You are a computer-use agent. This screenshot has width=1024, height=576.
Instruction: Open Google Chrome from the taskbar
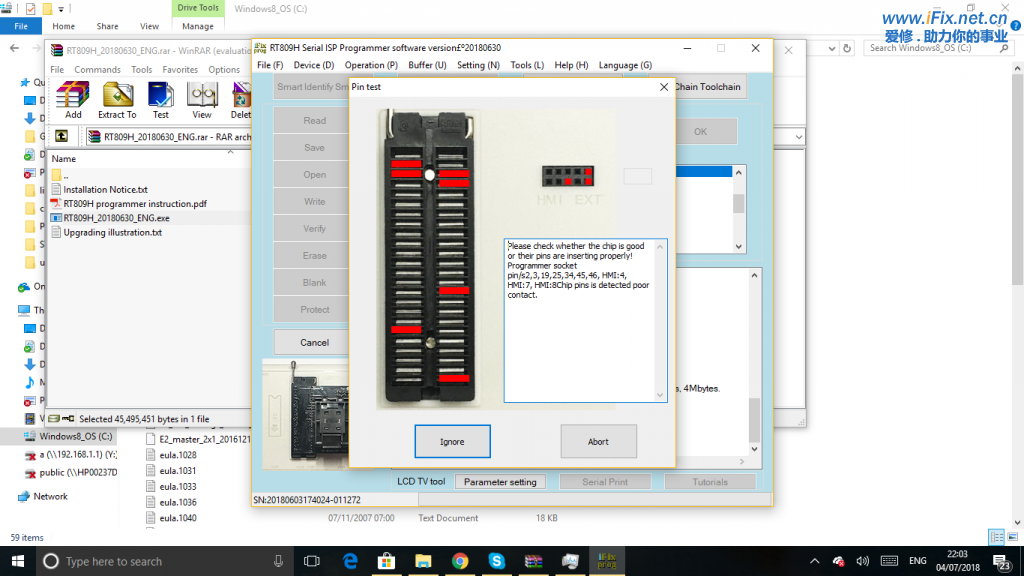click(x=460, y=561)
